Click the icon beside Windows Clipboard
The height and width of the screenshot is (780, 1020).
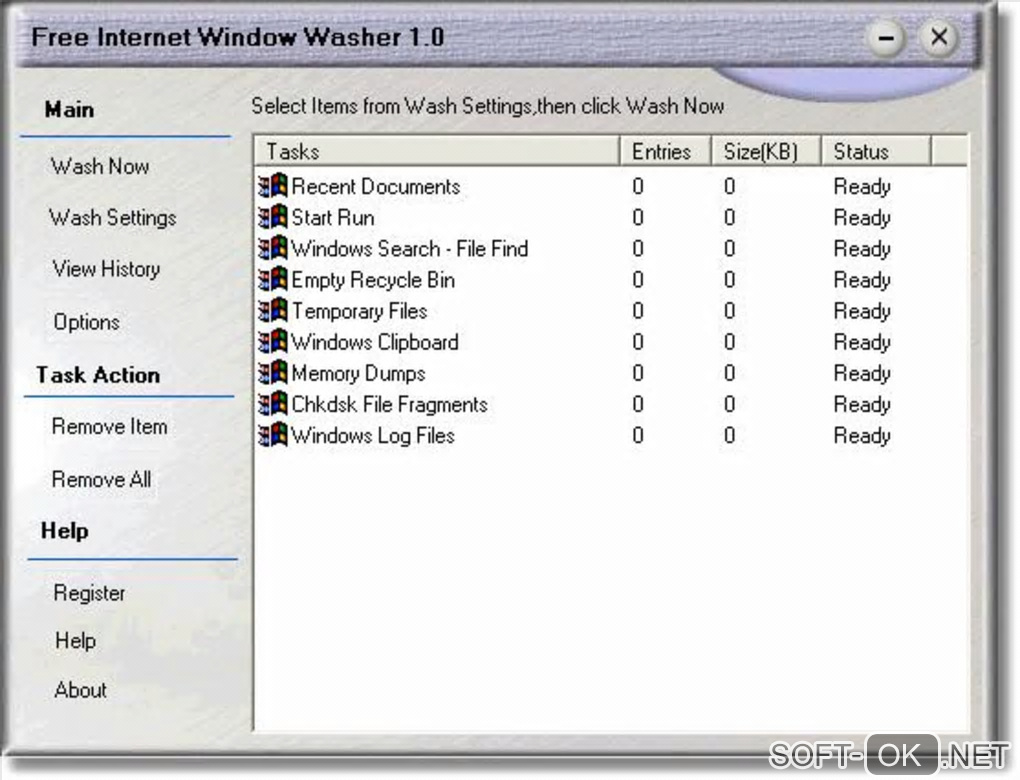coord(273,342)
